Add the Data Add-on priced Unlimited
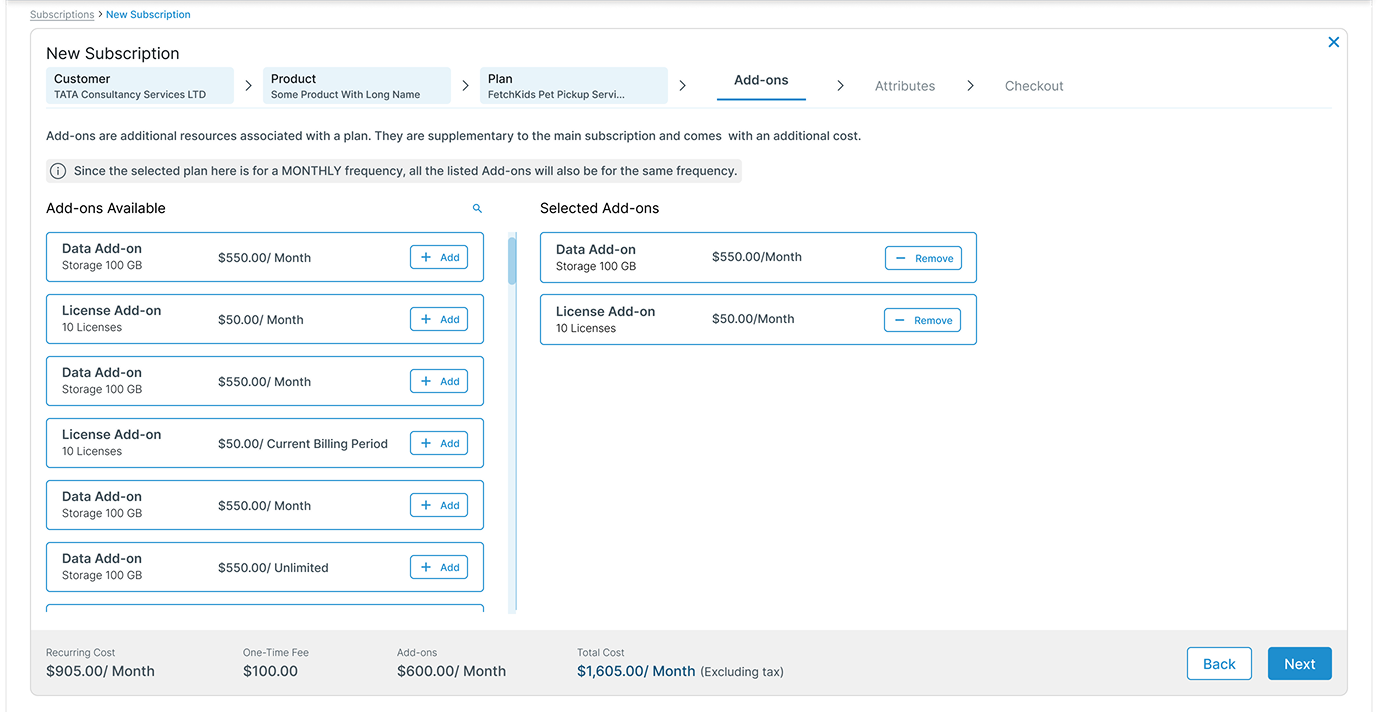Viewport: 1378px width, 712px height. tap(439, 567)
